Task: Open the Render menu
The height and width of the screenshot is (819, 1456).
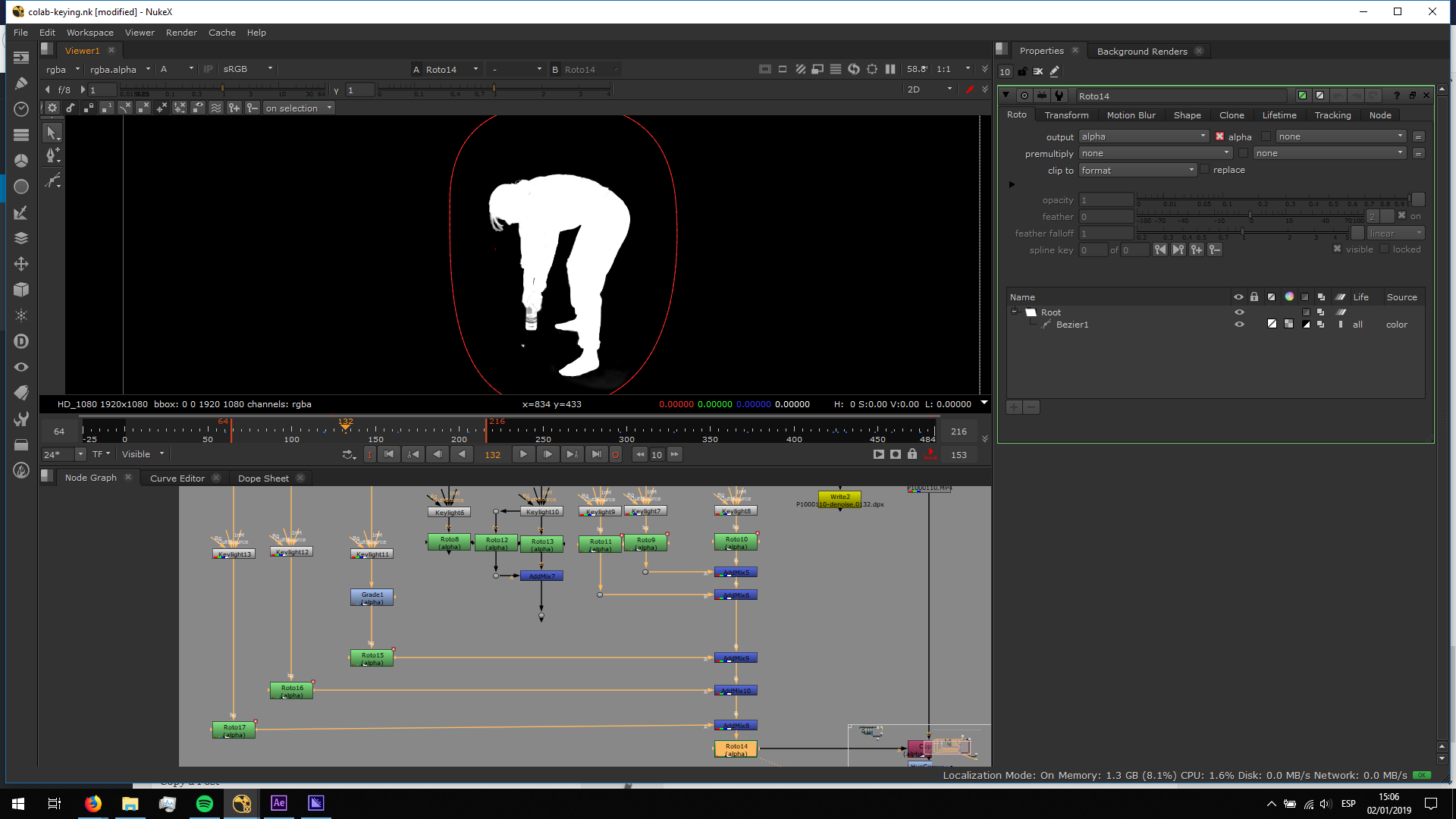Action: click(181, 33)
